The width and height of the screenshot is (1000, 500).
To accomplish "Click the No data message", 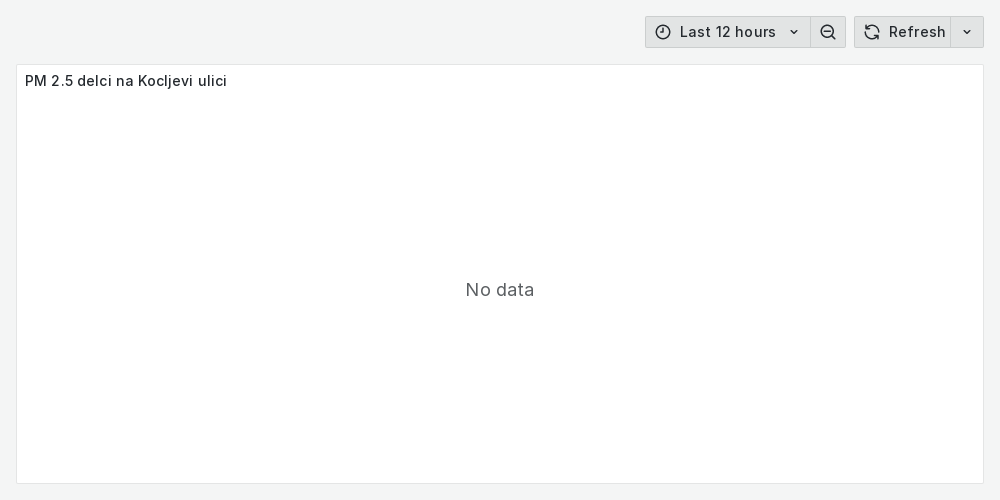I will (500, 290).
